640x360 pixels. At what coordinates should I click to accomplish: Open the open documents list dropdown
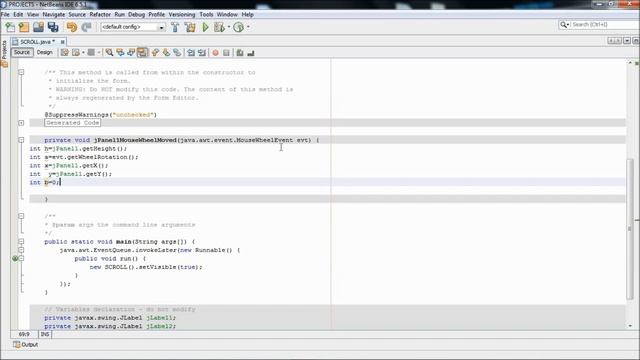pyautogui.click(x=627, y=41)
